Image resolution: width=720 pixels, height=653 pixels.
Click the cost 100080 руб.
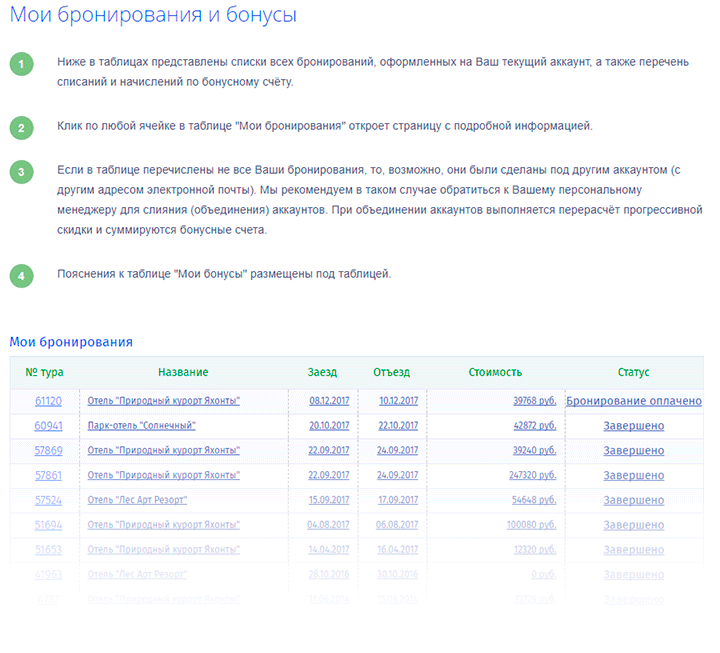pyautogui.click(x=532, y=525)
